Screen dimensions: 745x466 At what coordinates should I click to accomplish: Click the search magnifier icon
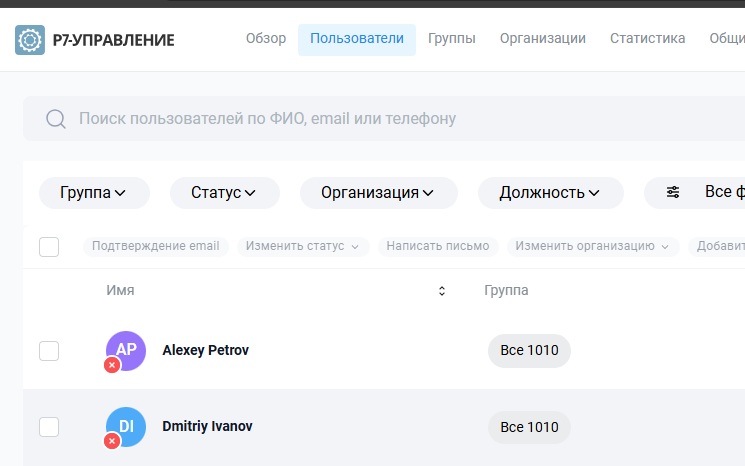(x=56, y=119)
